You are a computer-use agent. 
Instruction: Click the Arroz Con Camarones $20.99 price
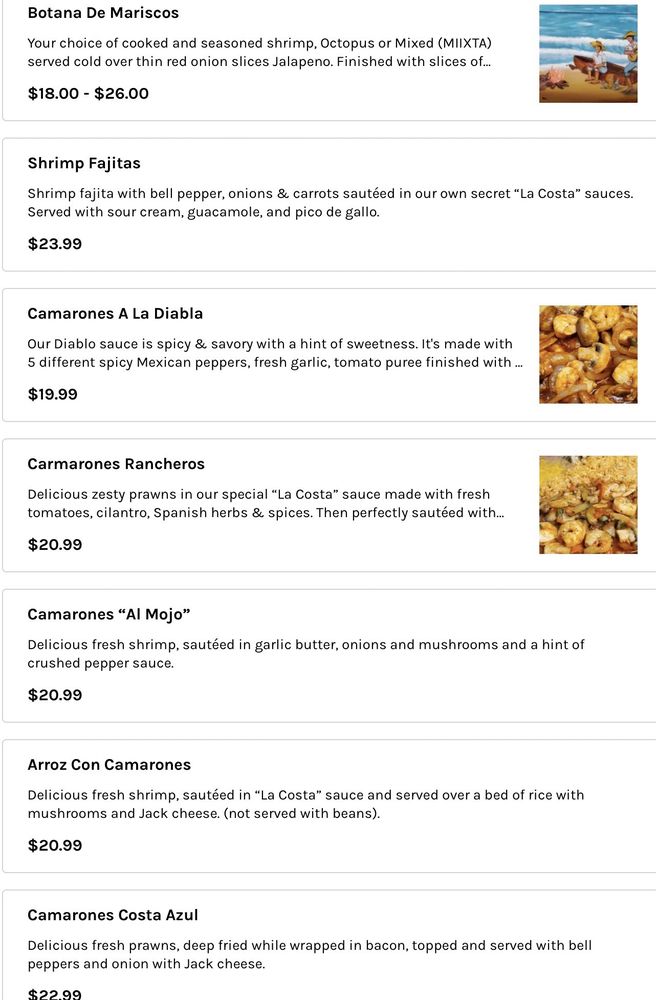click(55, 846)
